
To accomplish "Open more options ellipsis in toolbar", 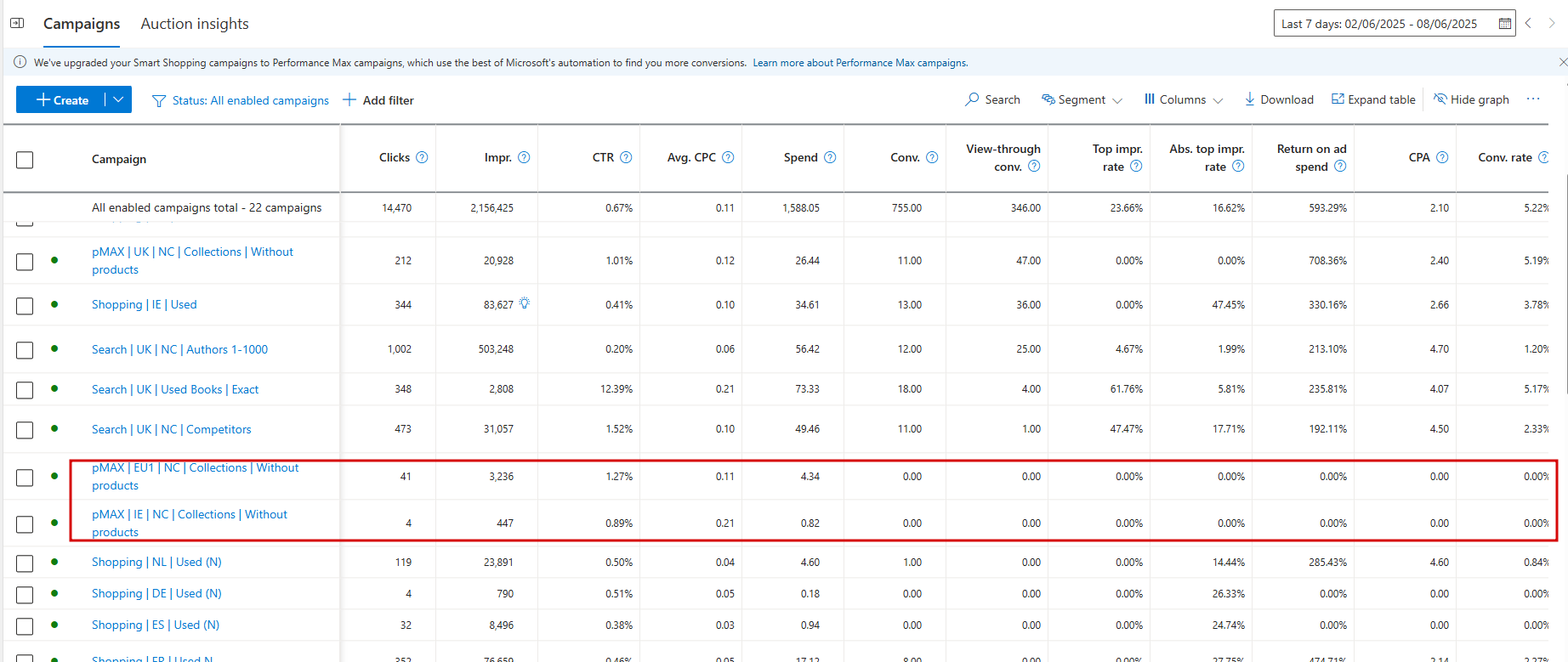I will [1533, 99].
